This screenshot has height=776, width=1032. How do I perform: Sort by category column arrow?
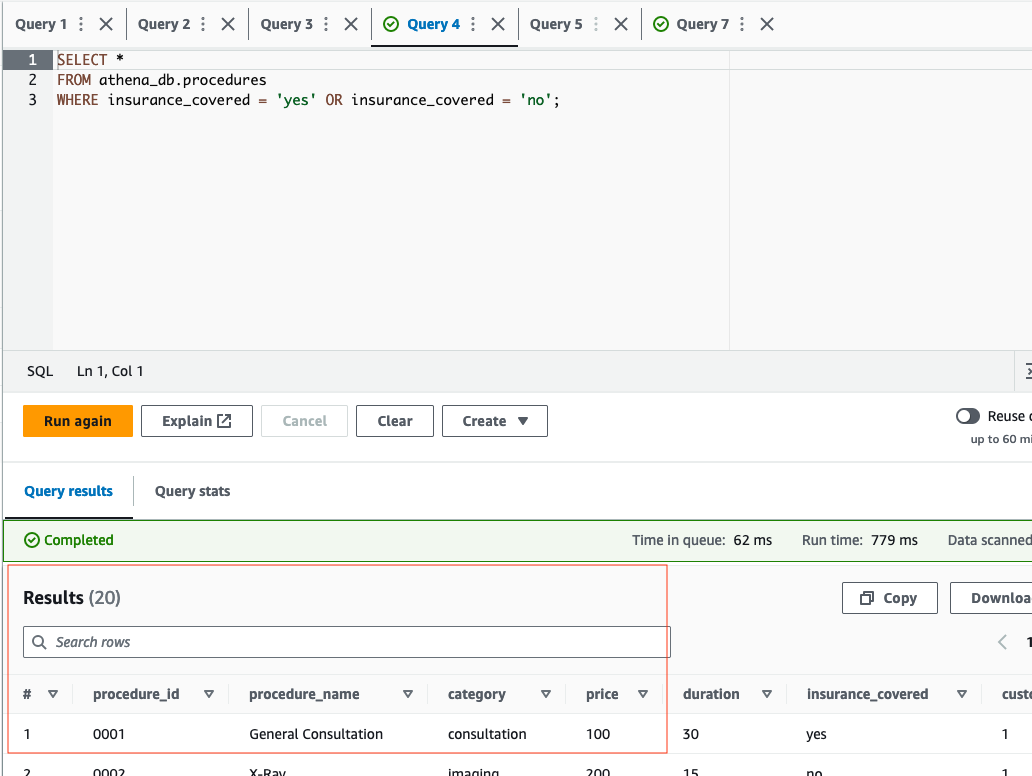(546, 694)
